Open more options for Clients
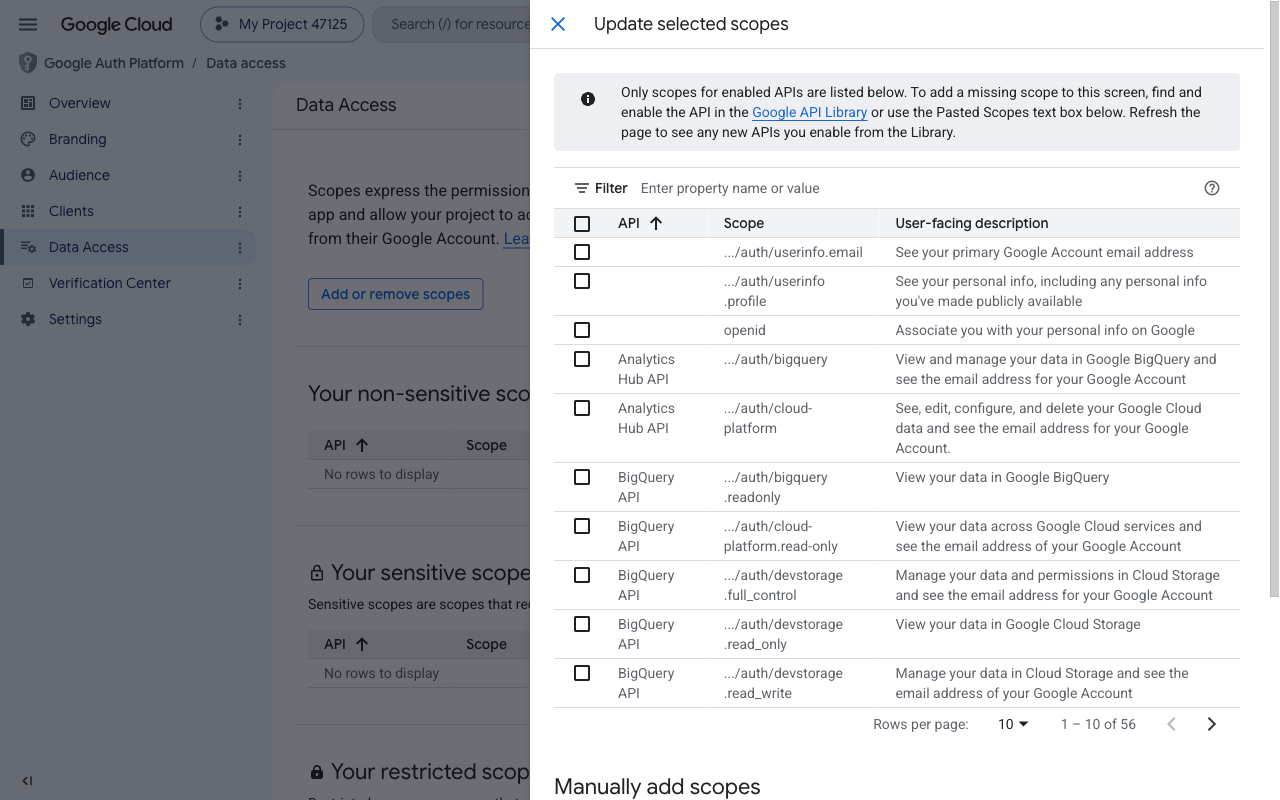The image size is (1280, 800). [240, 211]
